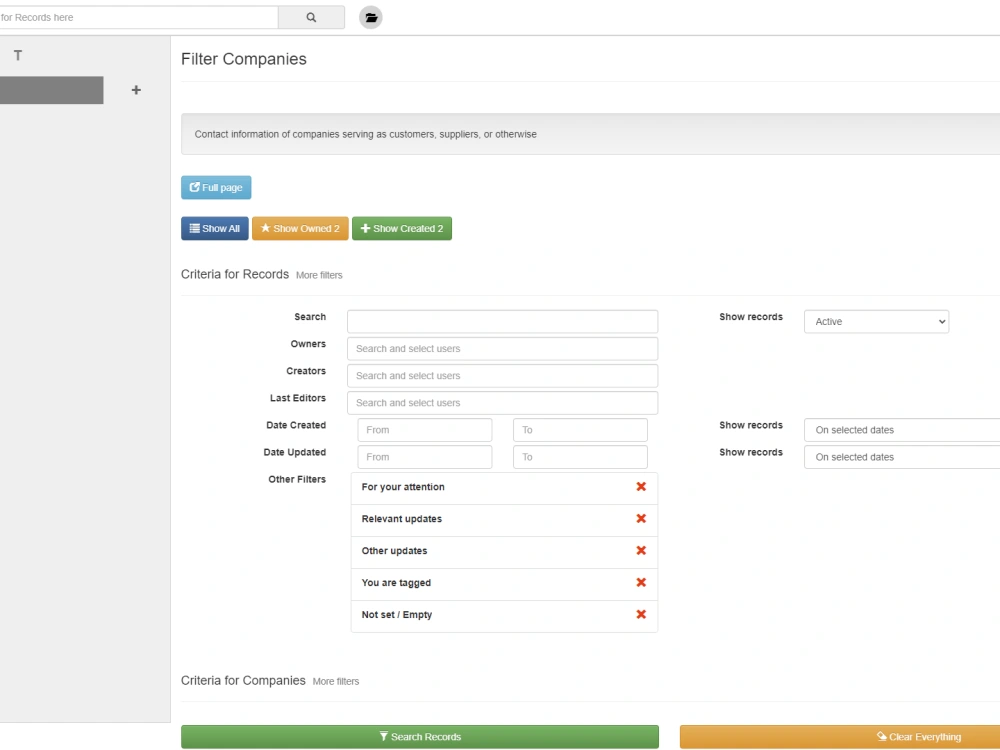Toggle the For your attention red X
This screenshot has height=750, width=1000.
coord(641,487)
